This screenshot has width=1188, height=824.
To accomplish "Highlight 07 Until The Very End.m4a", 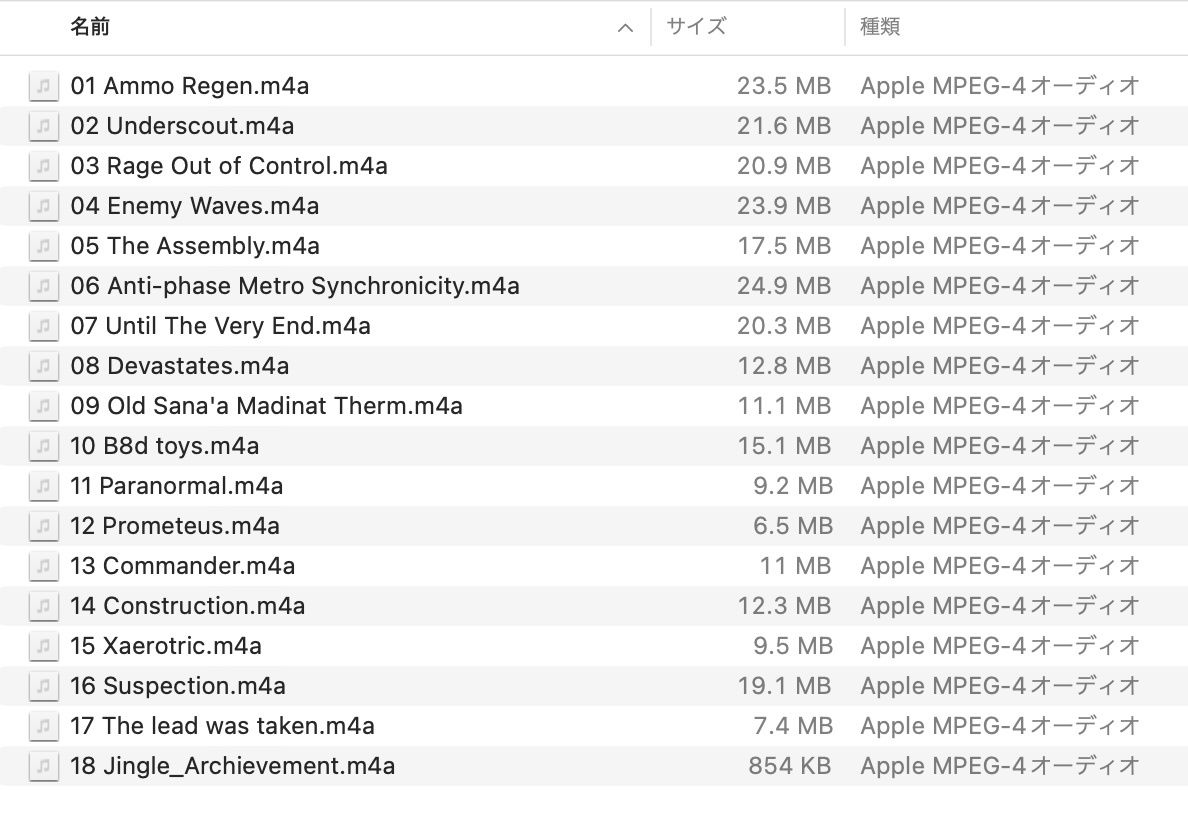I will pos(220,326).
